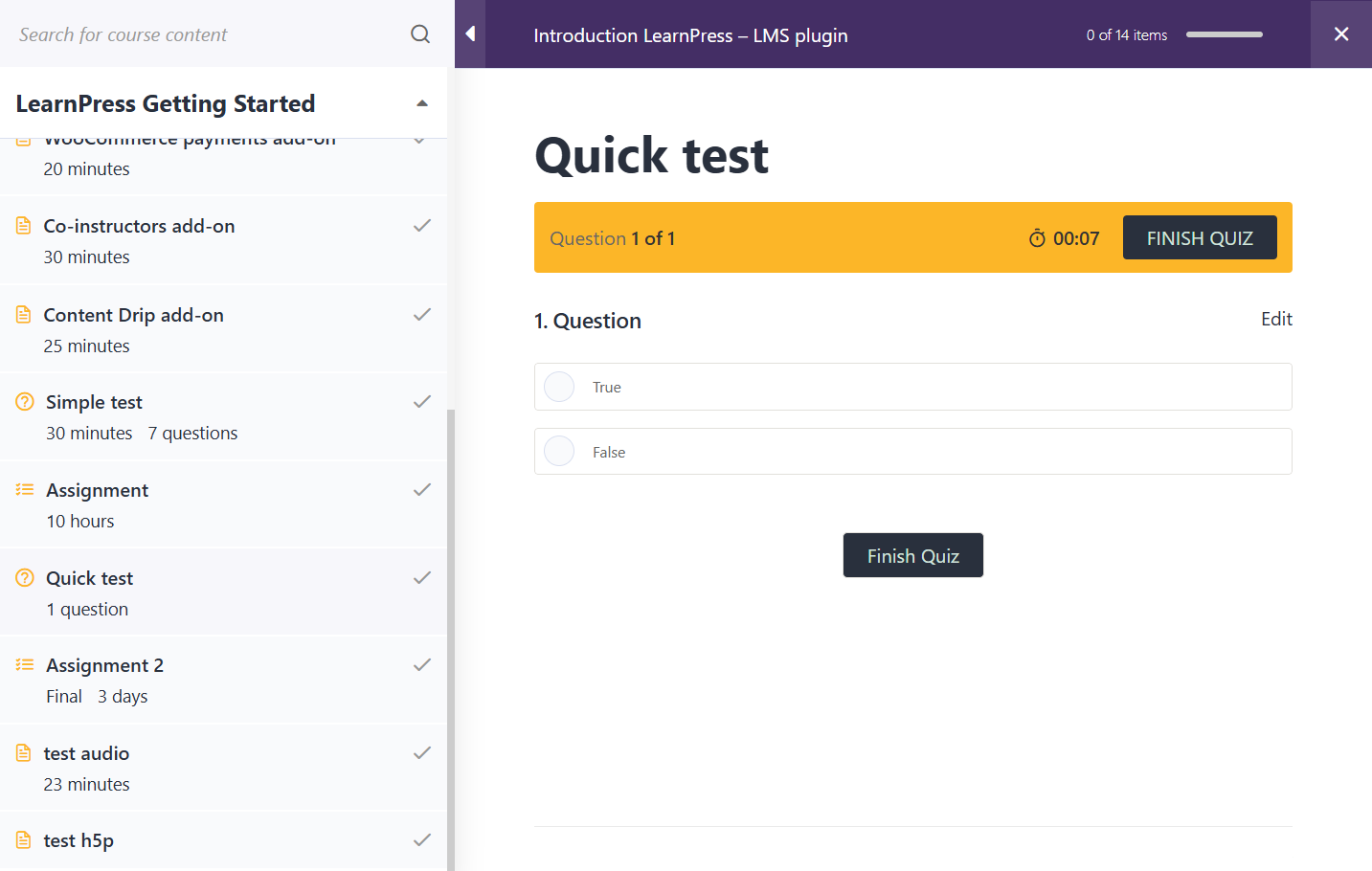Click the checkmark in the Assignment 10 hours row
1372x871 pixels.
(x=422, y=490)
